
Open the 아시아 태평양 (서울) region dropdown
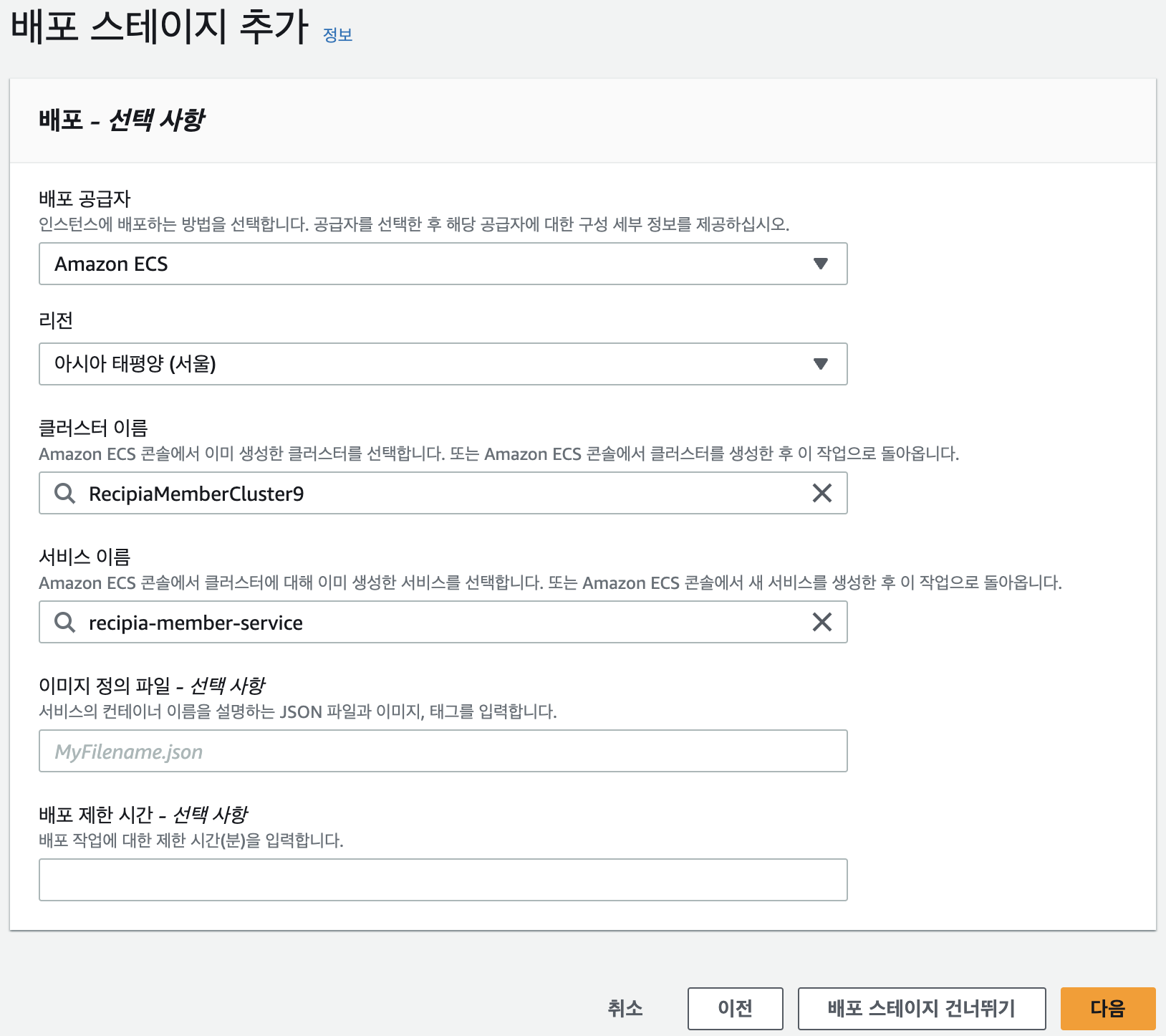[443, 364]
